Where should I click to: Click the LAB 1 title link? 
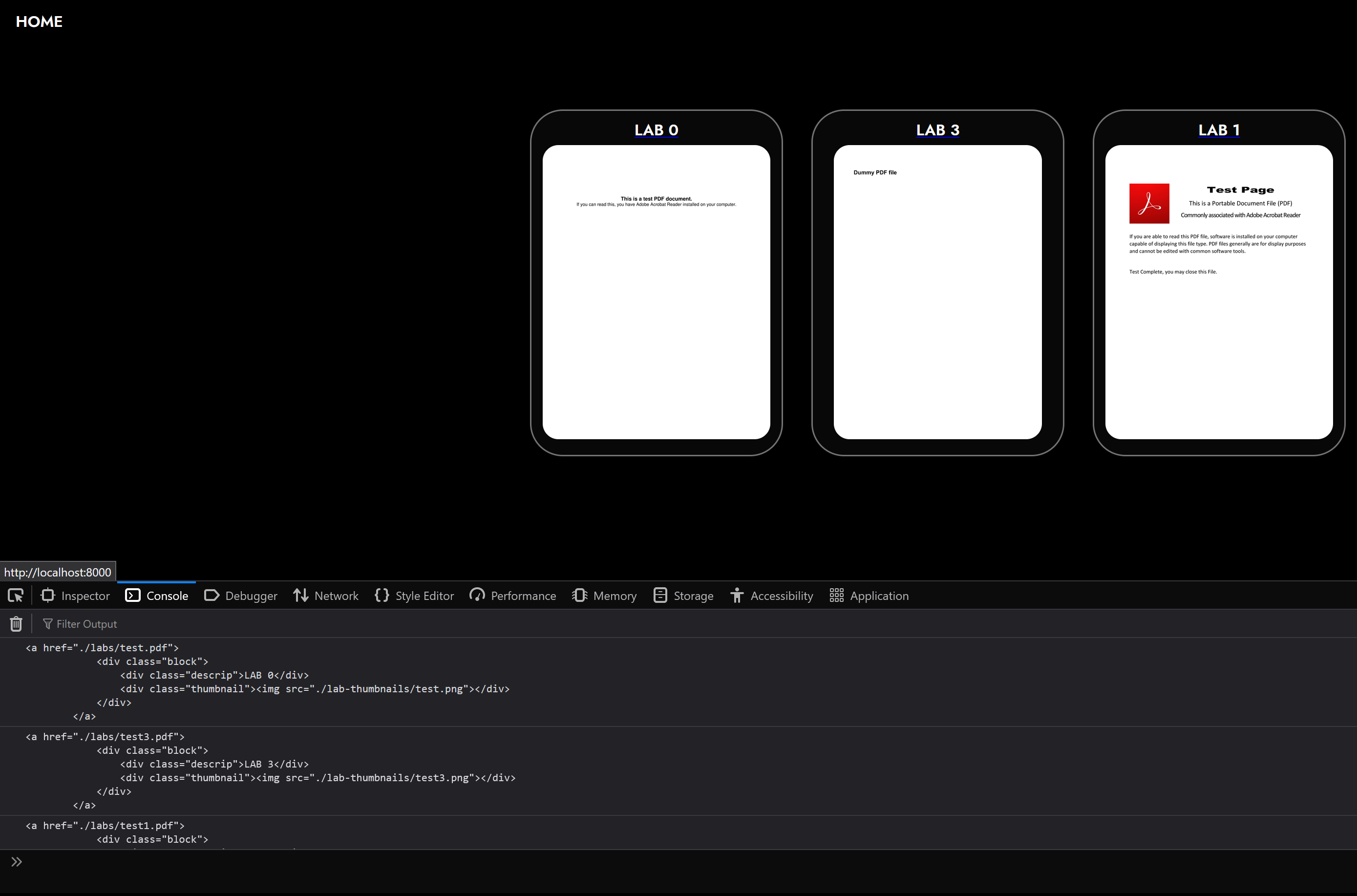(1219, 130)
